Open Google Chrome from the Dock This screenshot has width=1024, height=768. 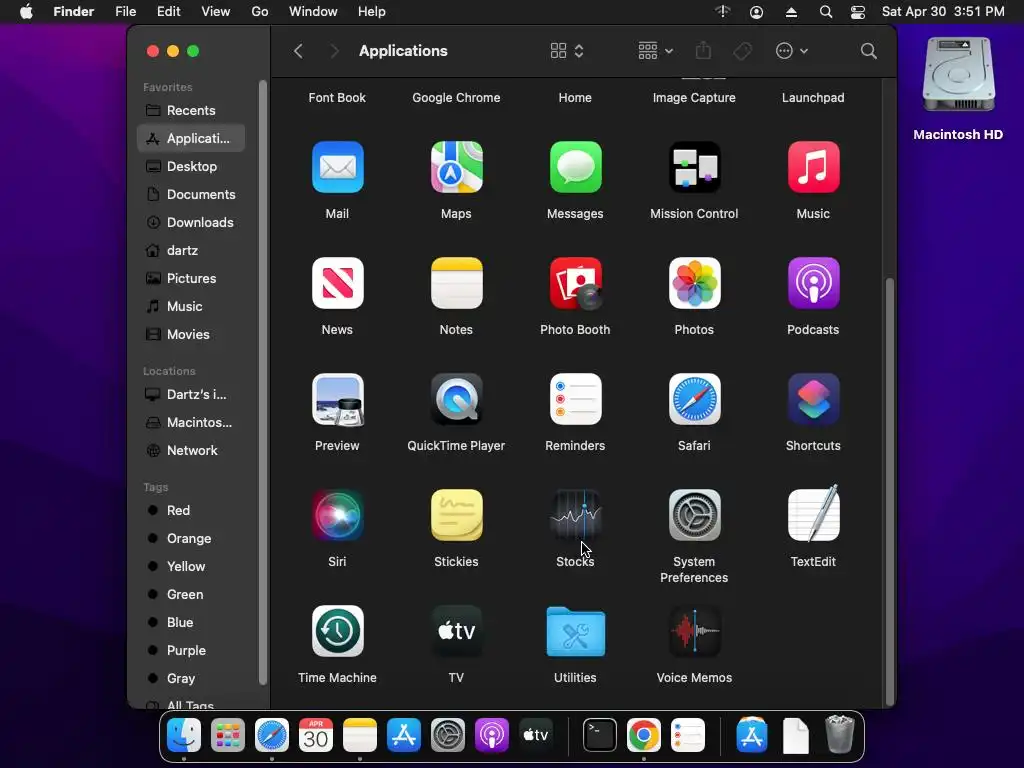(x=643, y=735)
